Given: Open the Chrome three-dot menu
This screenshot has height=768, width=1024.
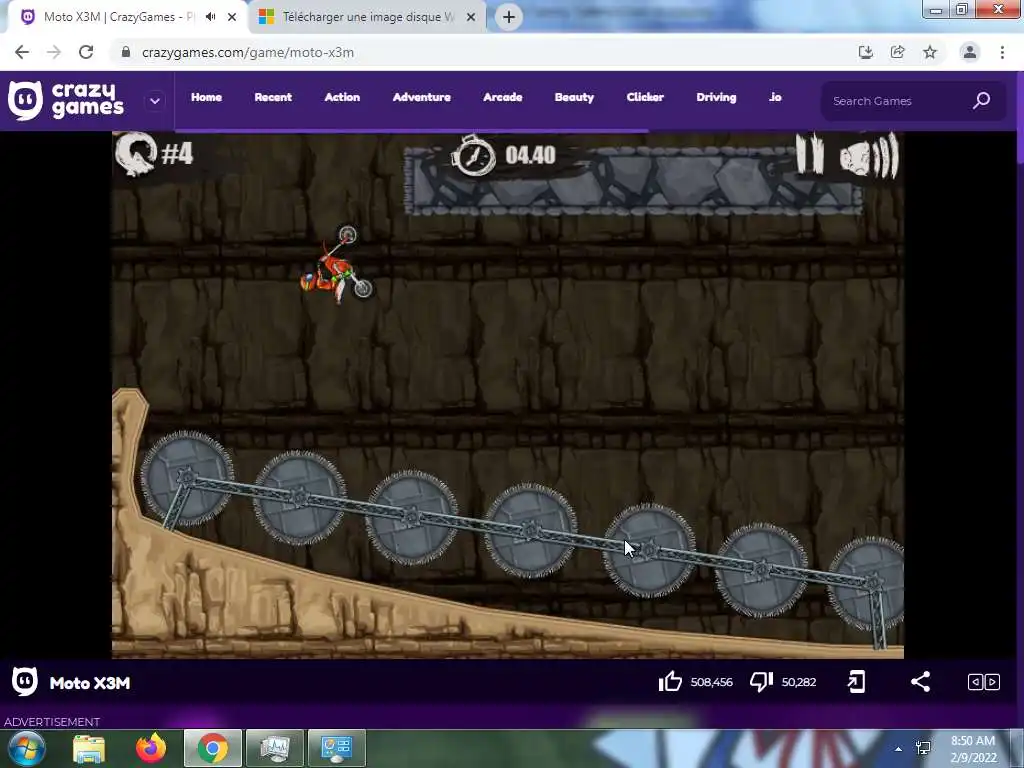Looking at the screenshot, I should pyautogui.click(x=1002, y=52).
